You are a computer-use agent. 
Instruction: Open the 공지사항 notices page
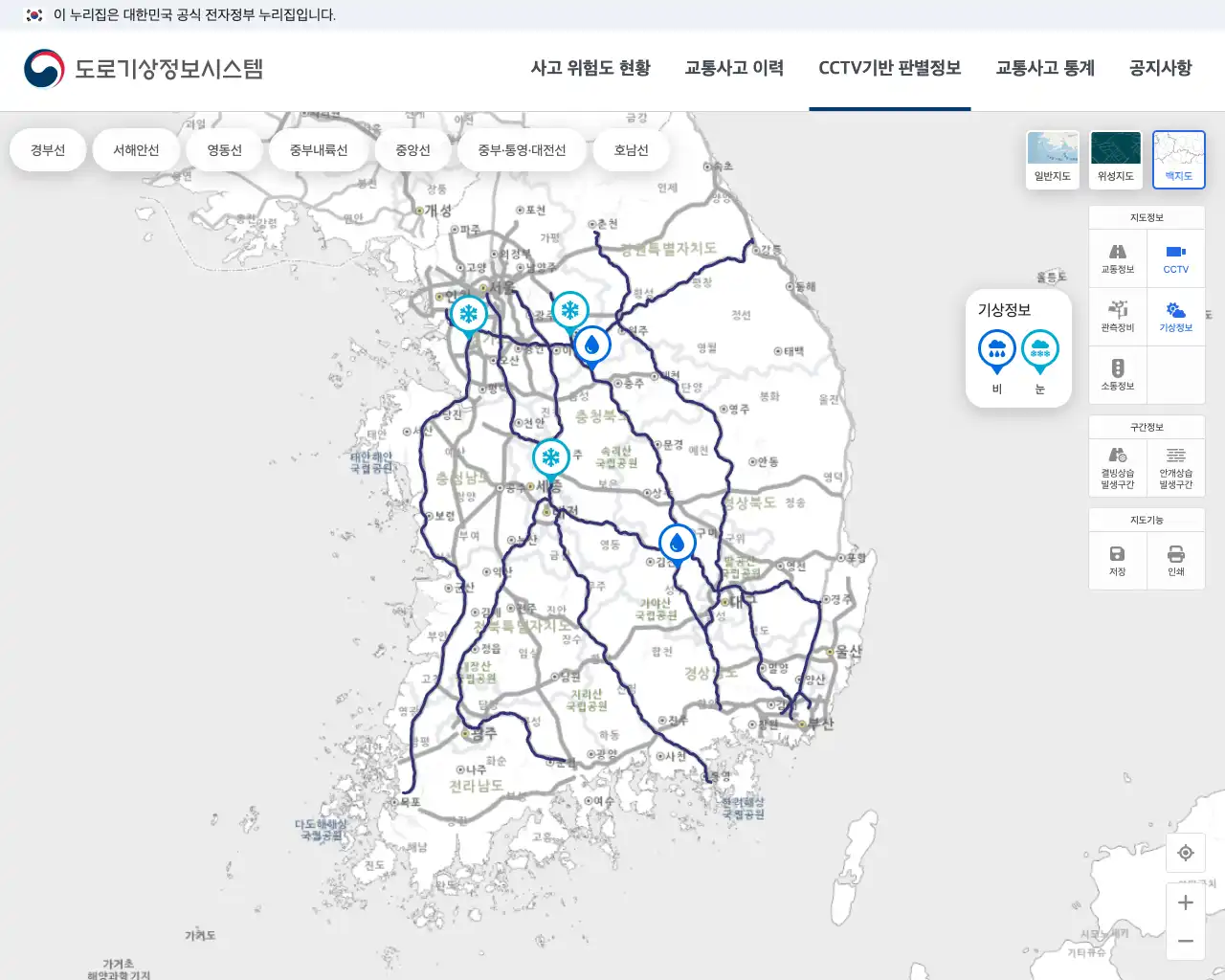[x=1160, y=68]
